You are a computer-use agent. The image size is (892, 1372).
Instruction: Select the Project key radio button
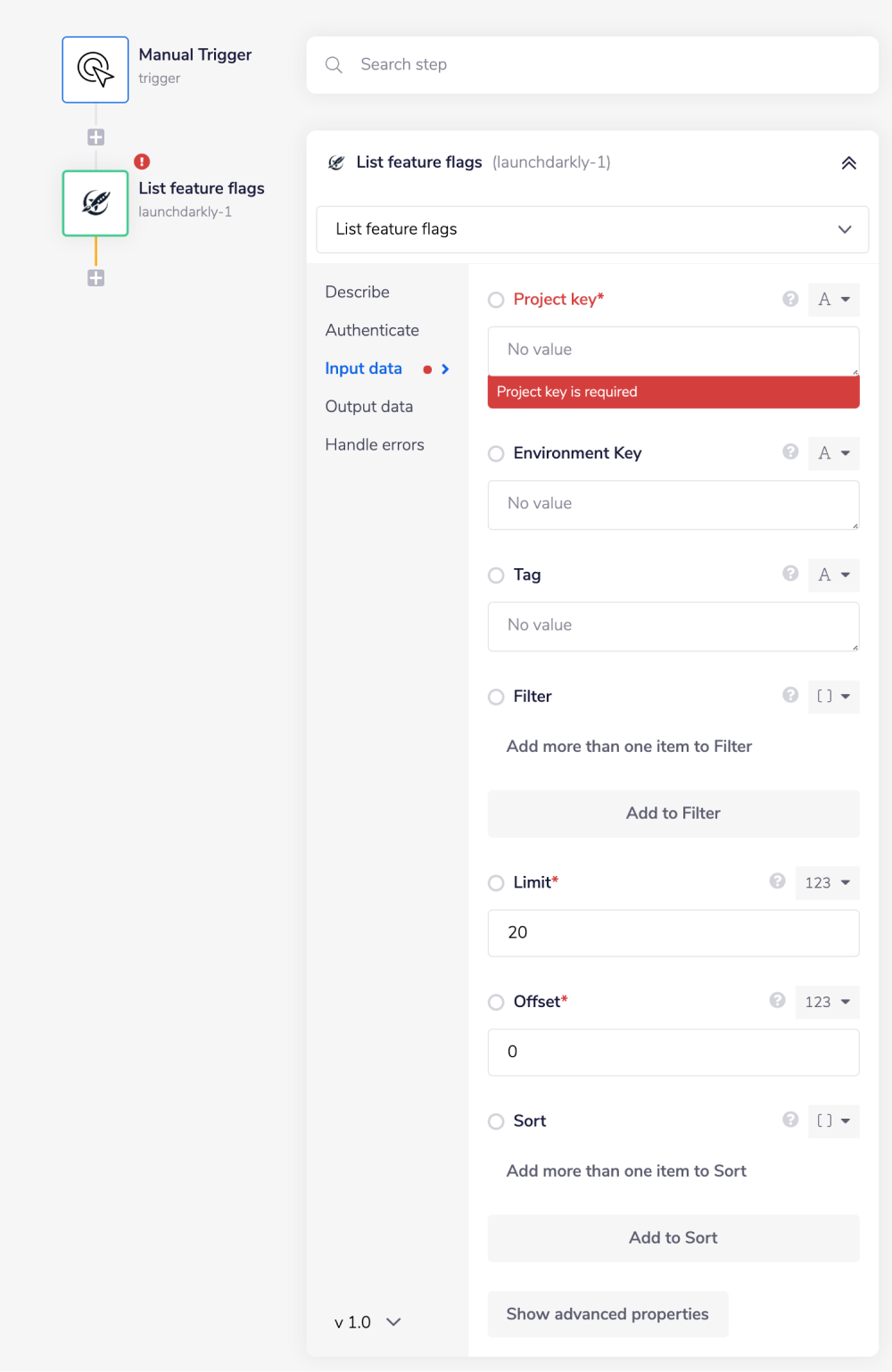[x=496, y=300]
